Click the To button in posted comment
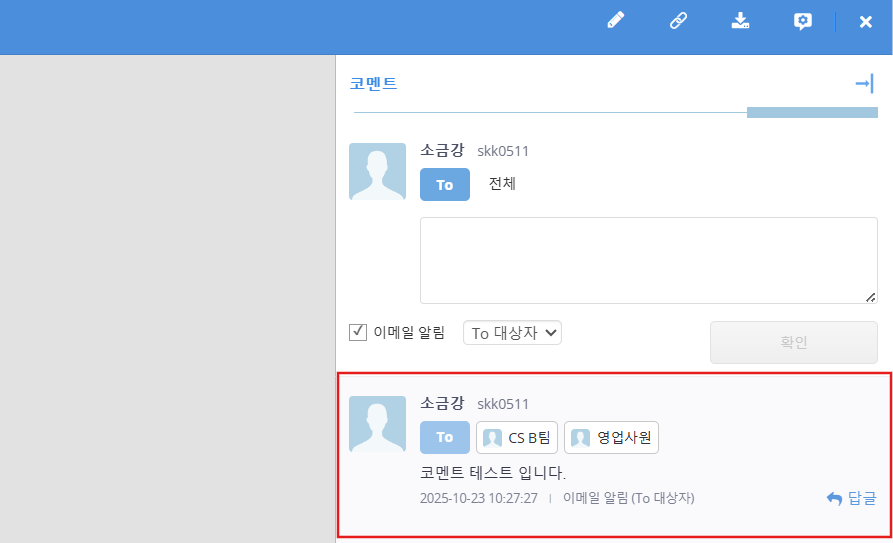Image resolution: width=893 pixels, height=543 pixels. coord(445,437)
